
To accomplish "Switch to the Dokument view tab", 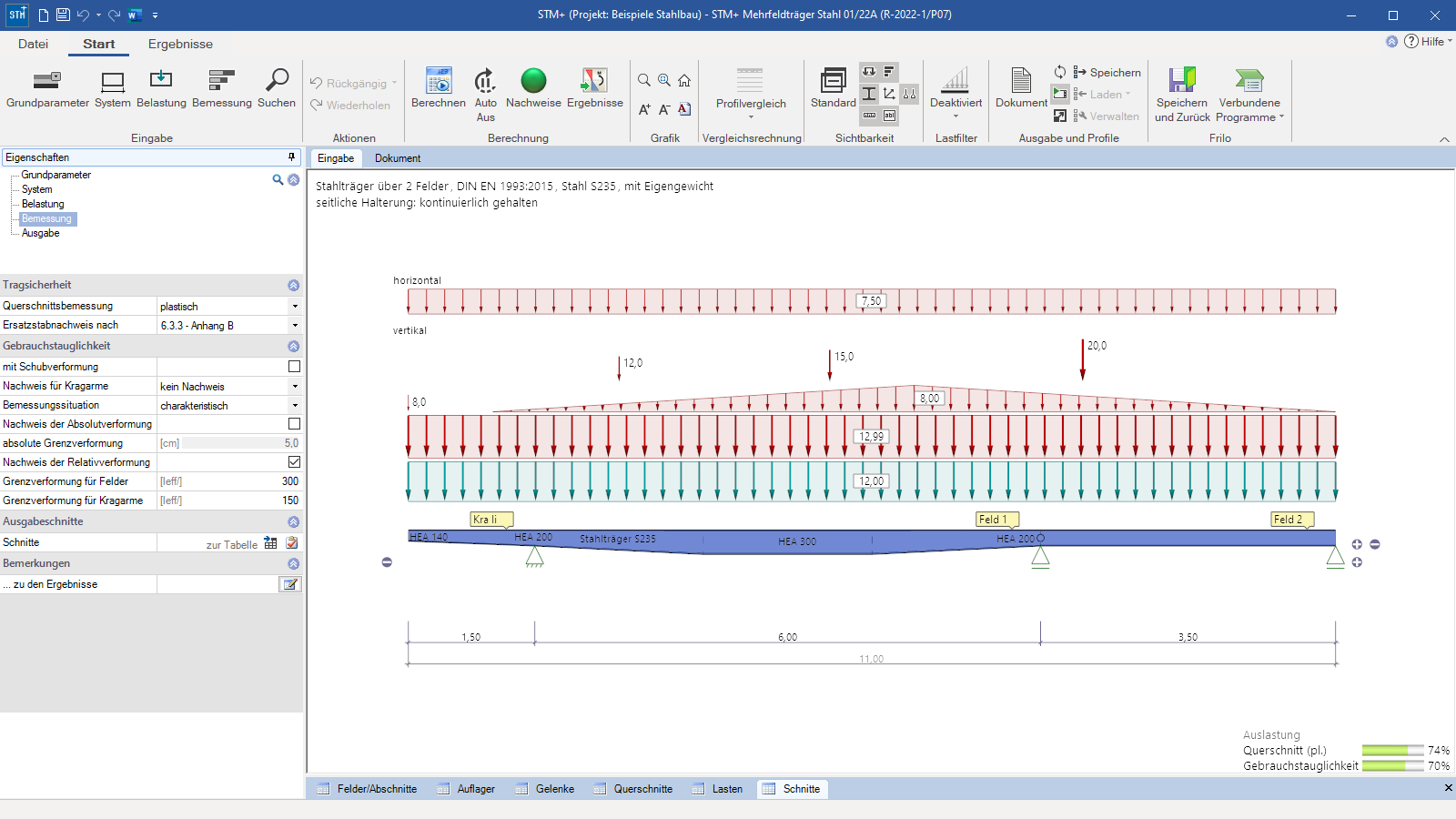I will pos(398,158).
